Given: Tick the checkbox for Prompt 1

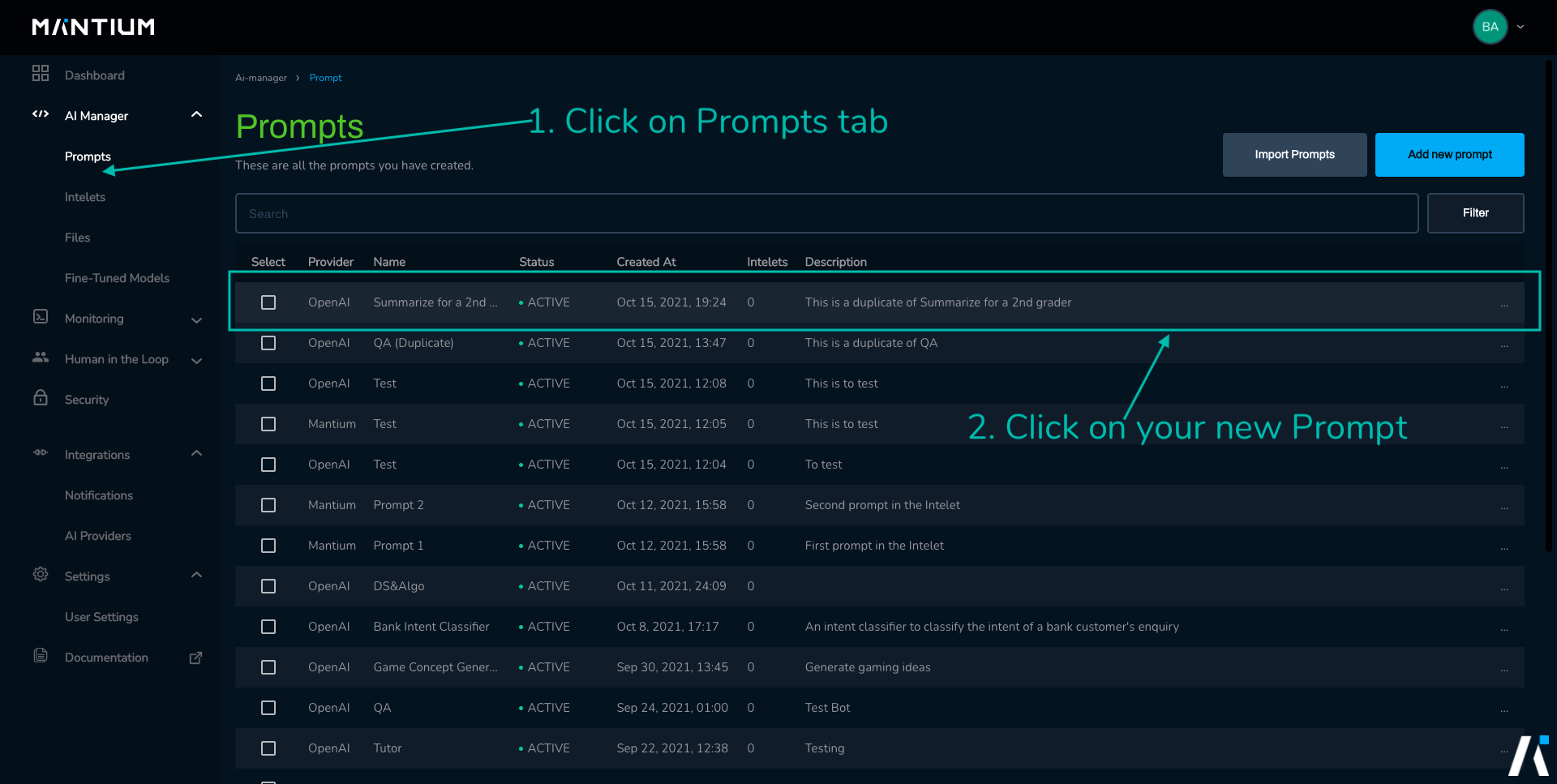Looking at the screenshot, I should click(268, 546).
